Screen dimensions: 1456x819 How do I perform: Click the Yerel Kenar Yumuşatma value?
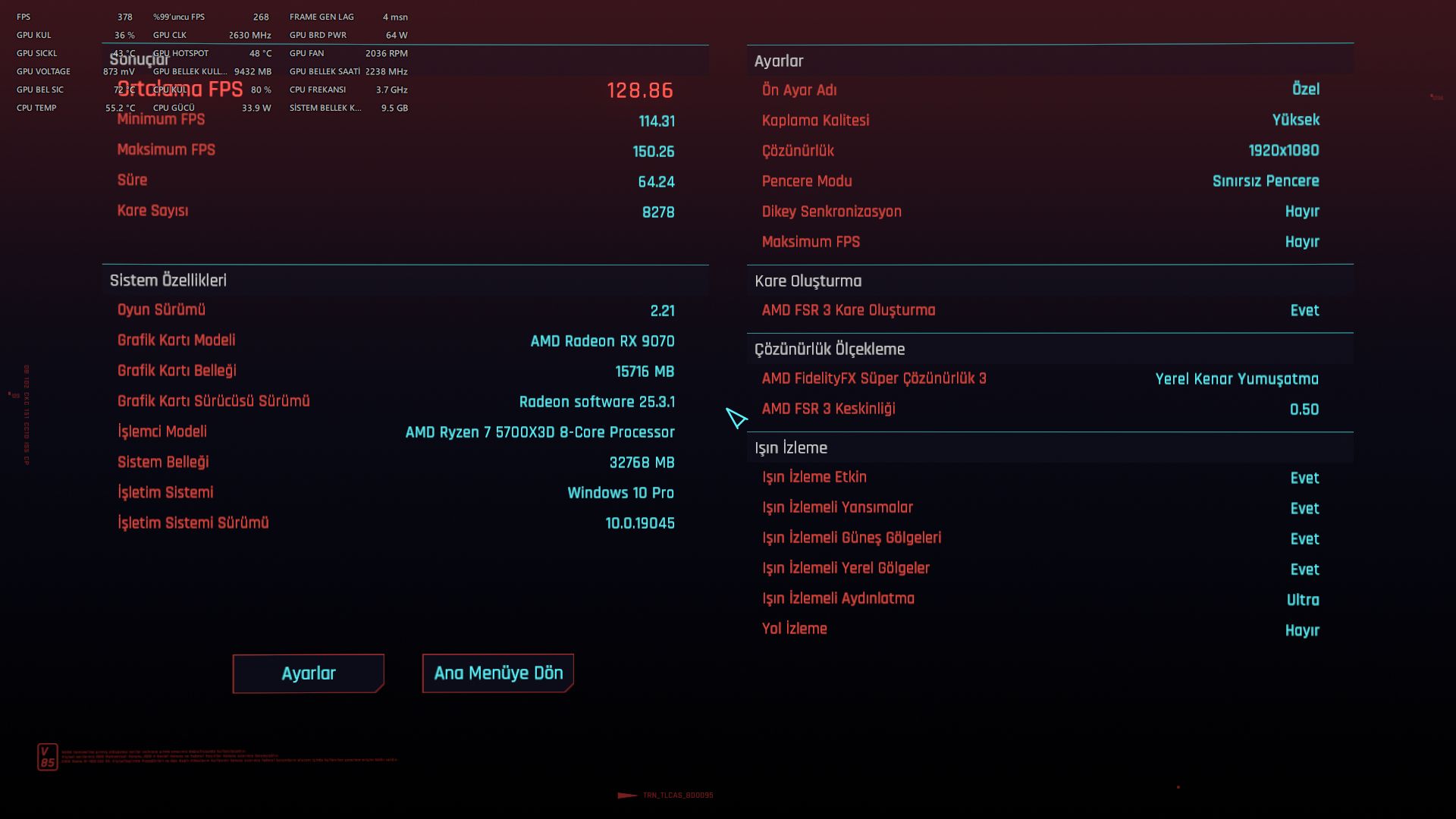(1237, 378)
